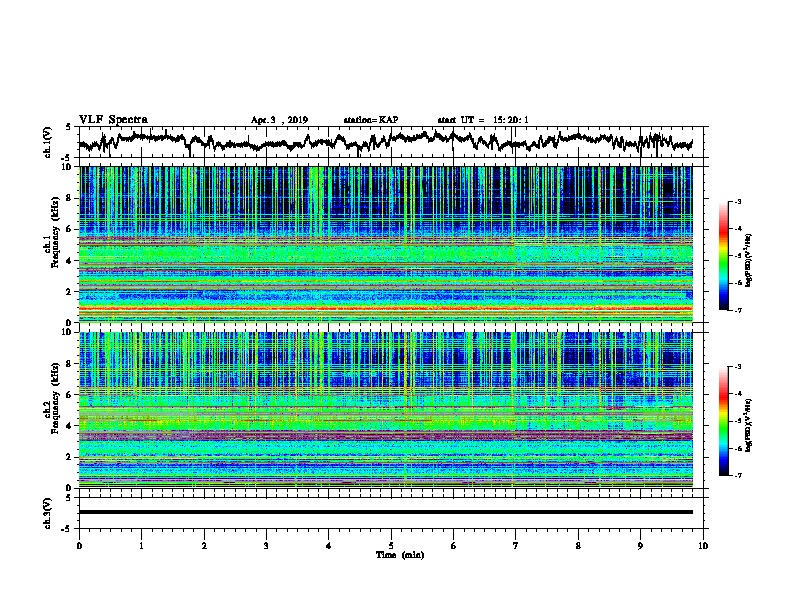Click the "0" tick on the time axis
Viewport: 792px width, 612px height.
[x=79, y=546]
